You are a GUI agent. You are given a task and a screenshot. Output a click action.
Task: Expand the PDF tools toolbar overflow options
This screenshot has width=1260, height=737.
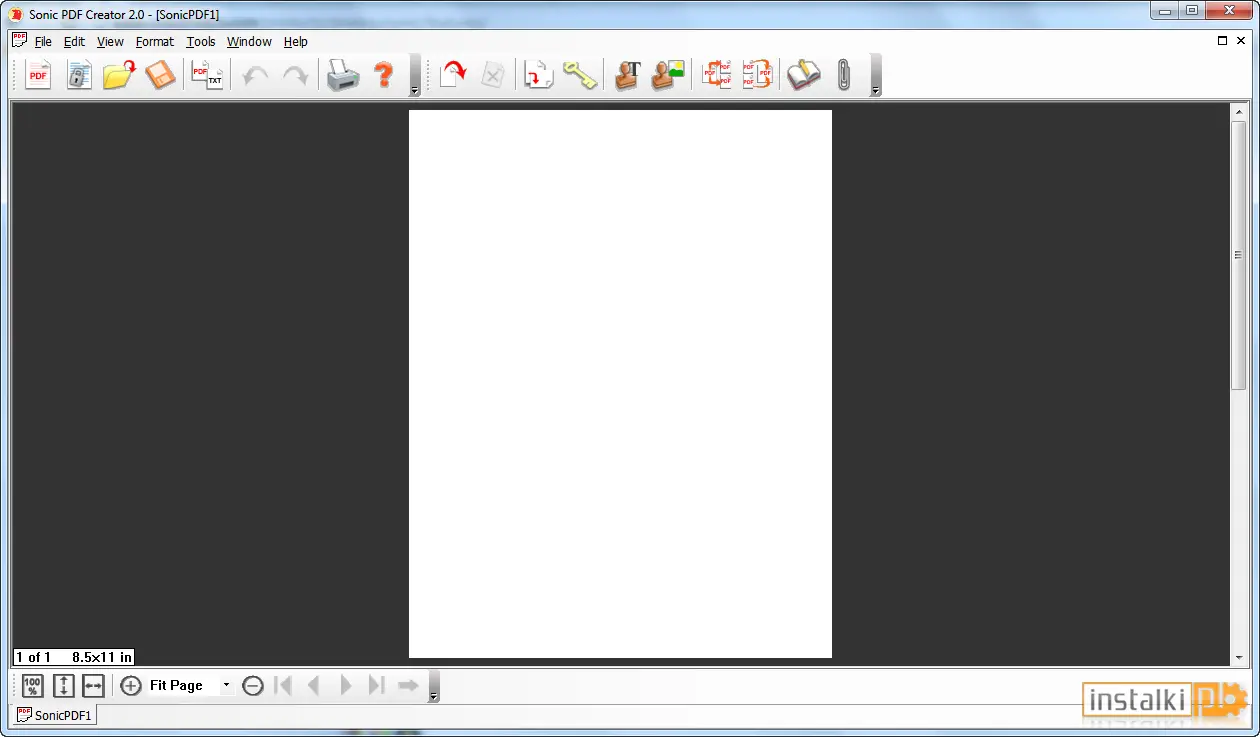click(875, 75)
